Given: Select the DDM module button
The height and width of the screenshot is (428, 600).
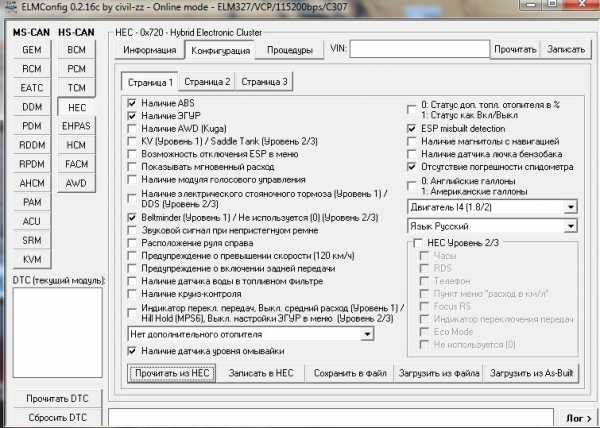Looking at the screenshot, I should [x=32, y=107].
